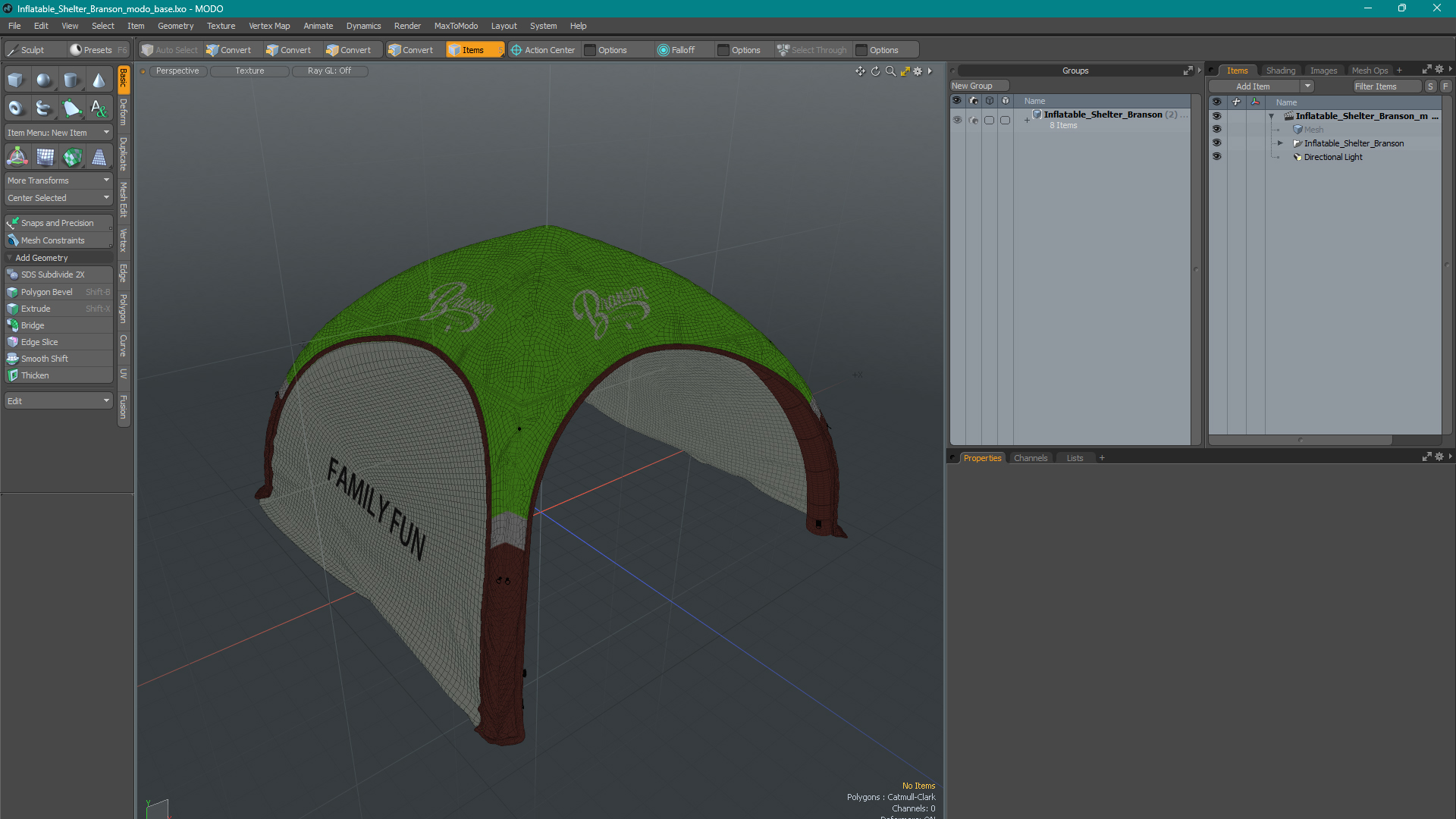This screenshot has height=819, width=1456.
Task: Switch to the Deform vertical tab
Action: (x=124, y=112)
